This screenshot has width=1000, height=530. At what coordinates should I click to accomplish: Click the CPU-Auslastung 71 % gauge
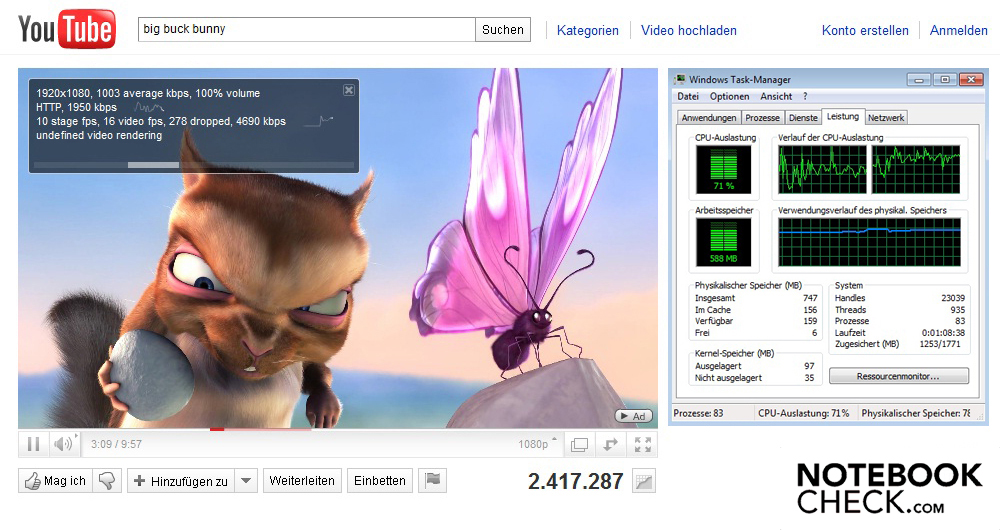(723, 170)
